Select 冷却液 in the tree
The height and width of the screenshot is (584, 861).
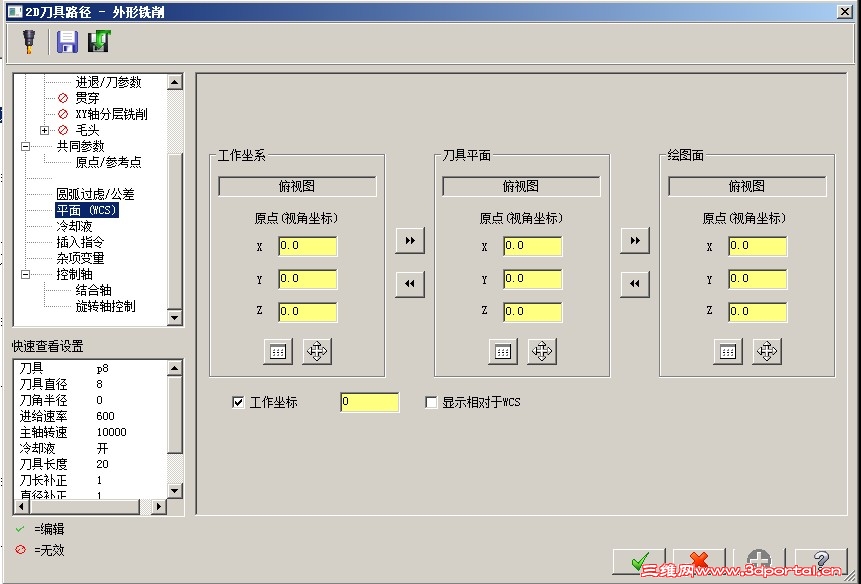coord(74,226)
